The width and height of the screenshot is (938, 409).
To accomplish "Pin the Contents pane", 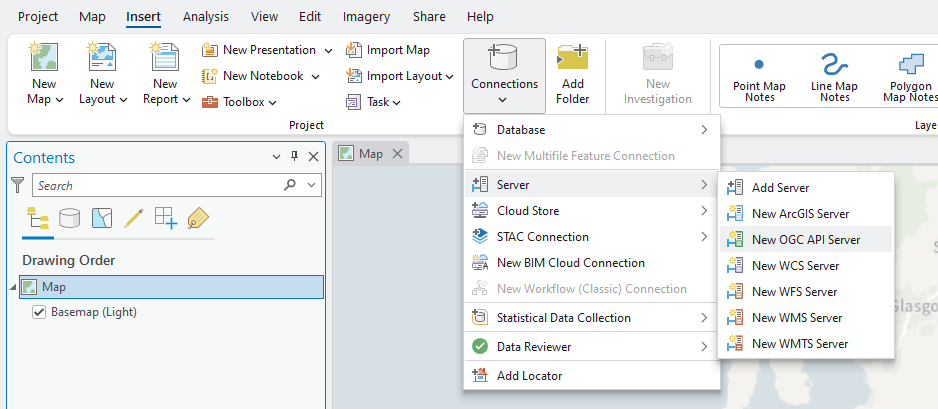I will coord(294,157).
